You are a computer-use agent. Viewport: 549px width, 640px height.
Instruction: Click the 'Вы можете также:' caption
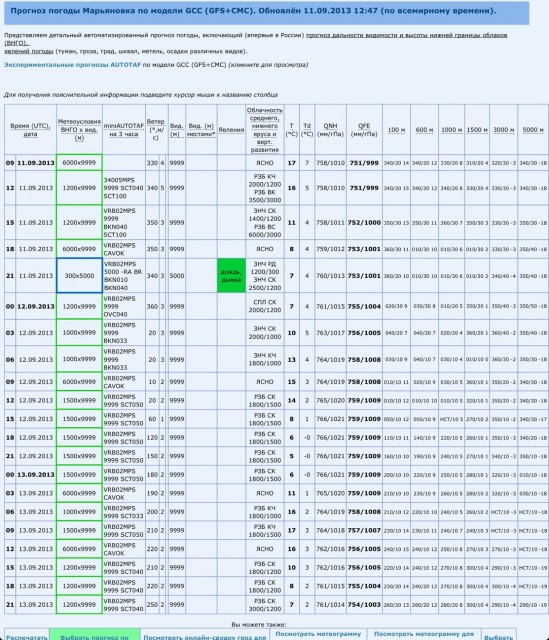pos(258,624)
